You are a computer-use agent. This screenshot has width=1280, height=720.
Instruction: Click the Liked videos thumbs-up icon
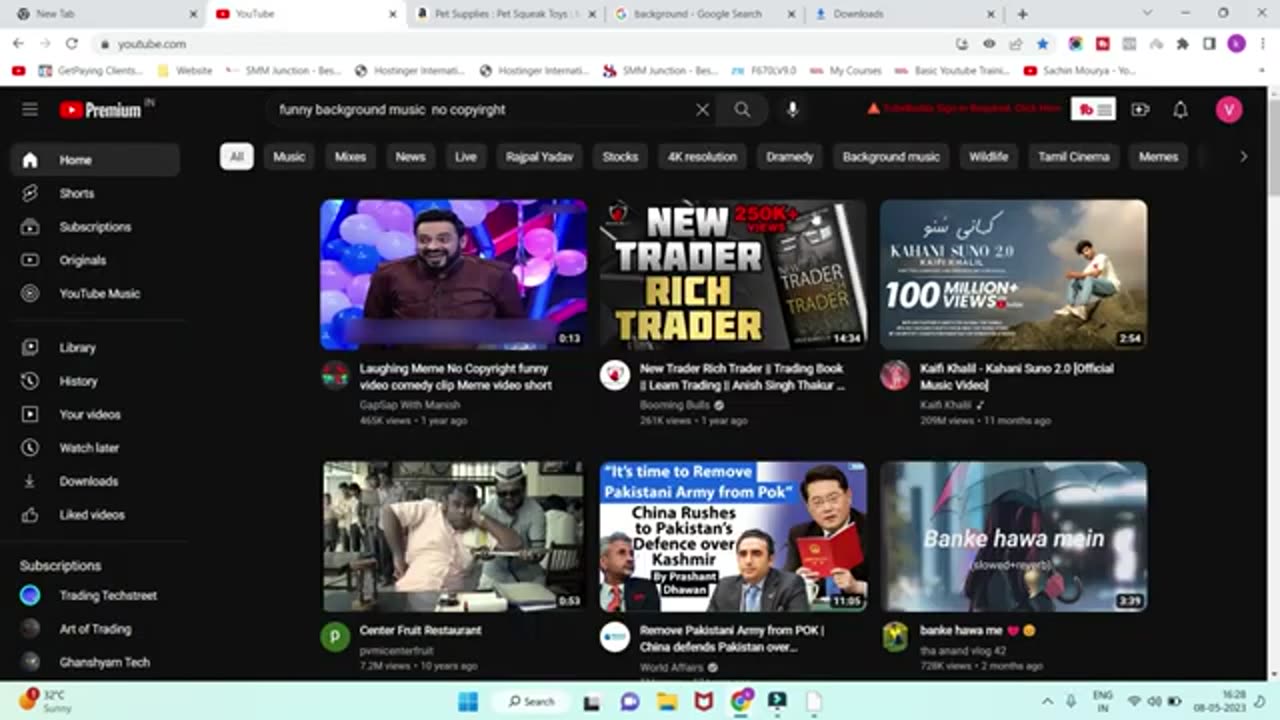click(x=30, y=514)
